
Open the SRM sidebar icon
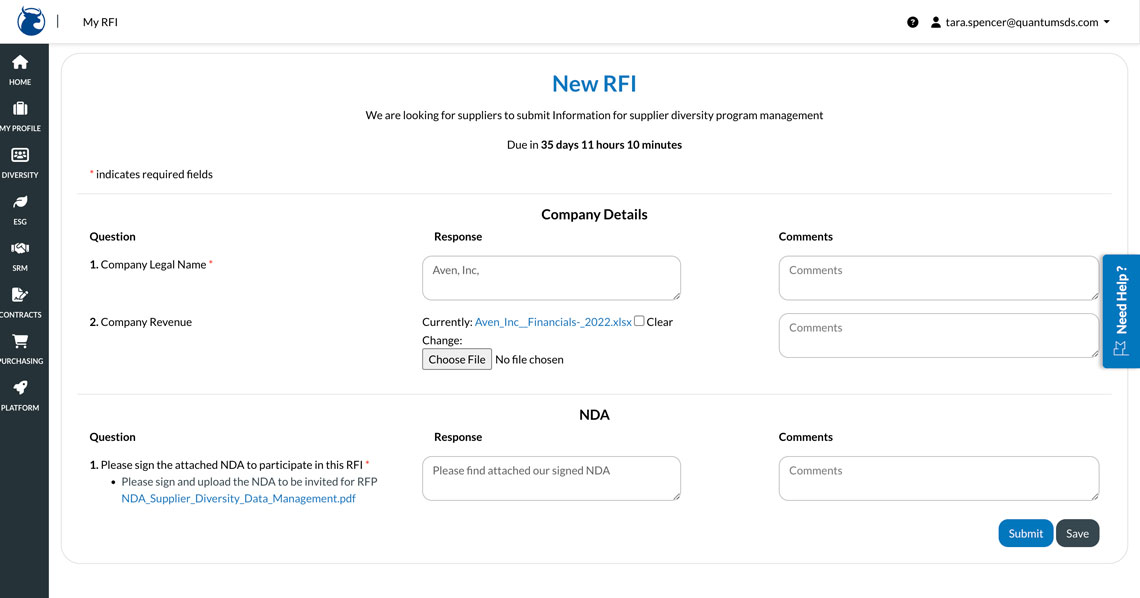click(x=19, y=253)
